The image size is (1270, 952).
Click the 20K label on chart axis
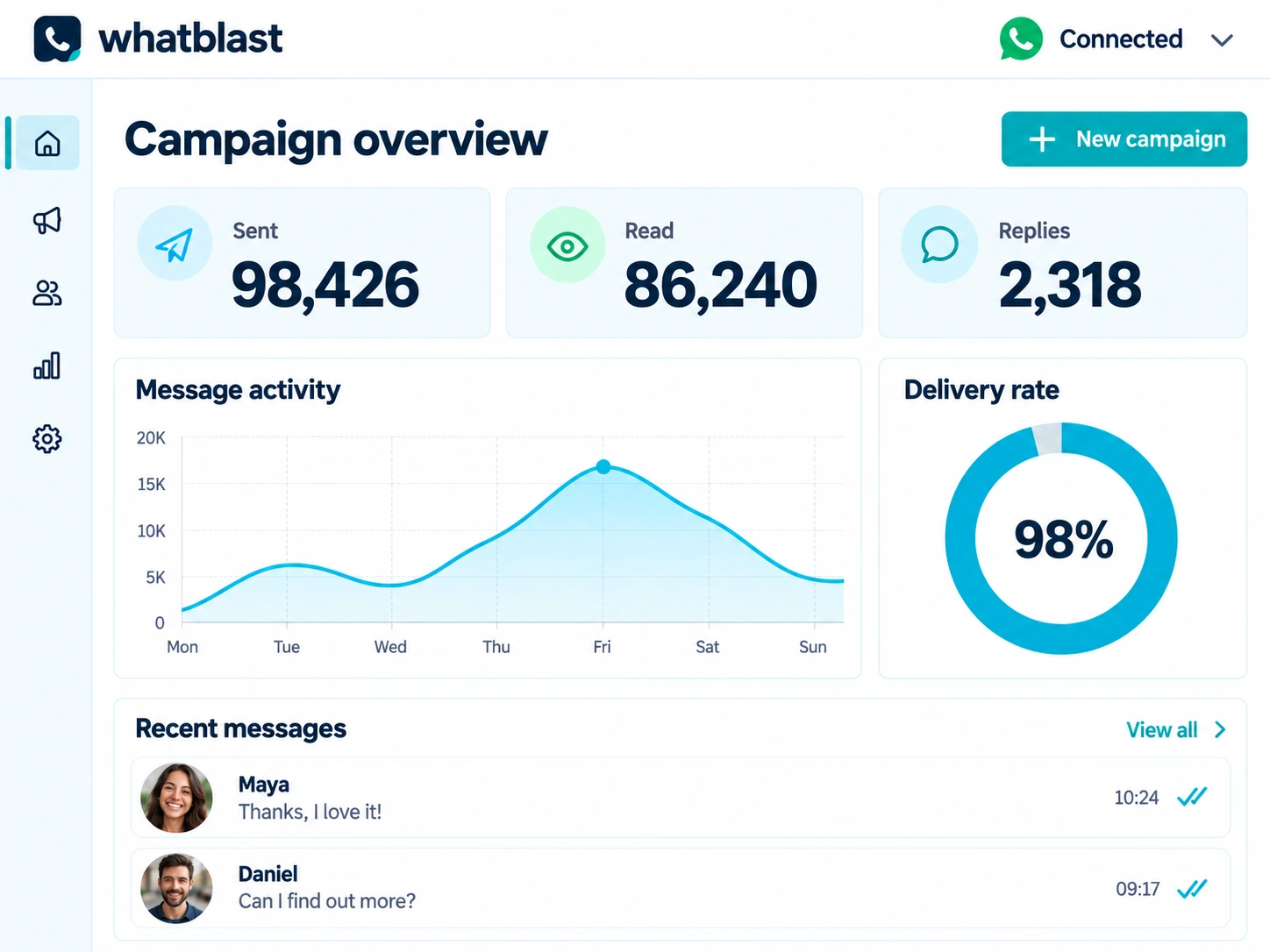[x=151, y=437]
